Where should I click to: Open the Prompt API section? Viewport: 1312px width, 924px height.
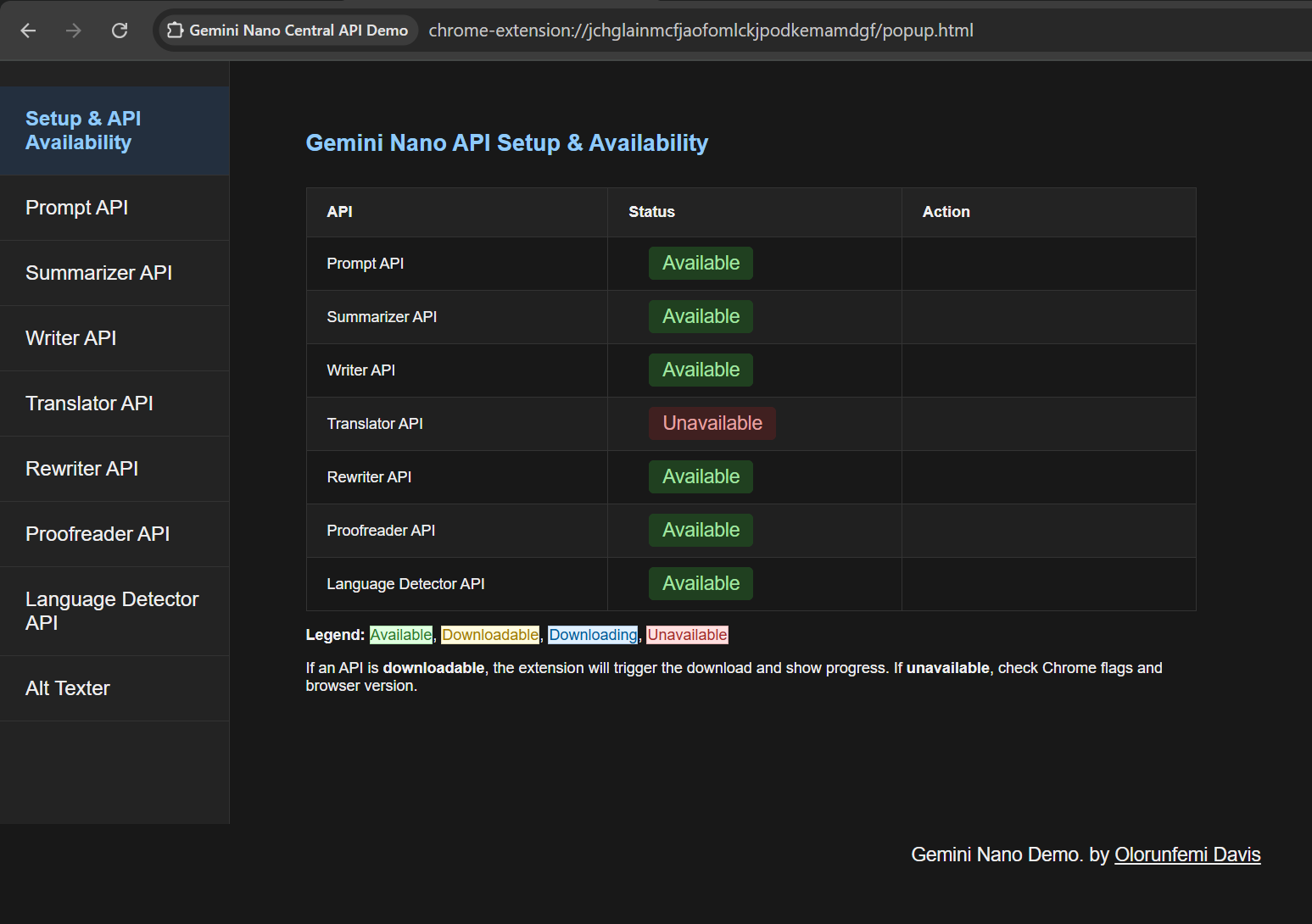click(x=77, y=207)
